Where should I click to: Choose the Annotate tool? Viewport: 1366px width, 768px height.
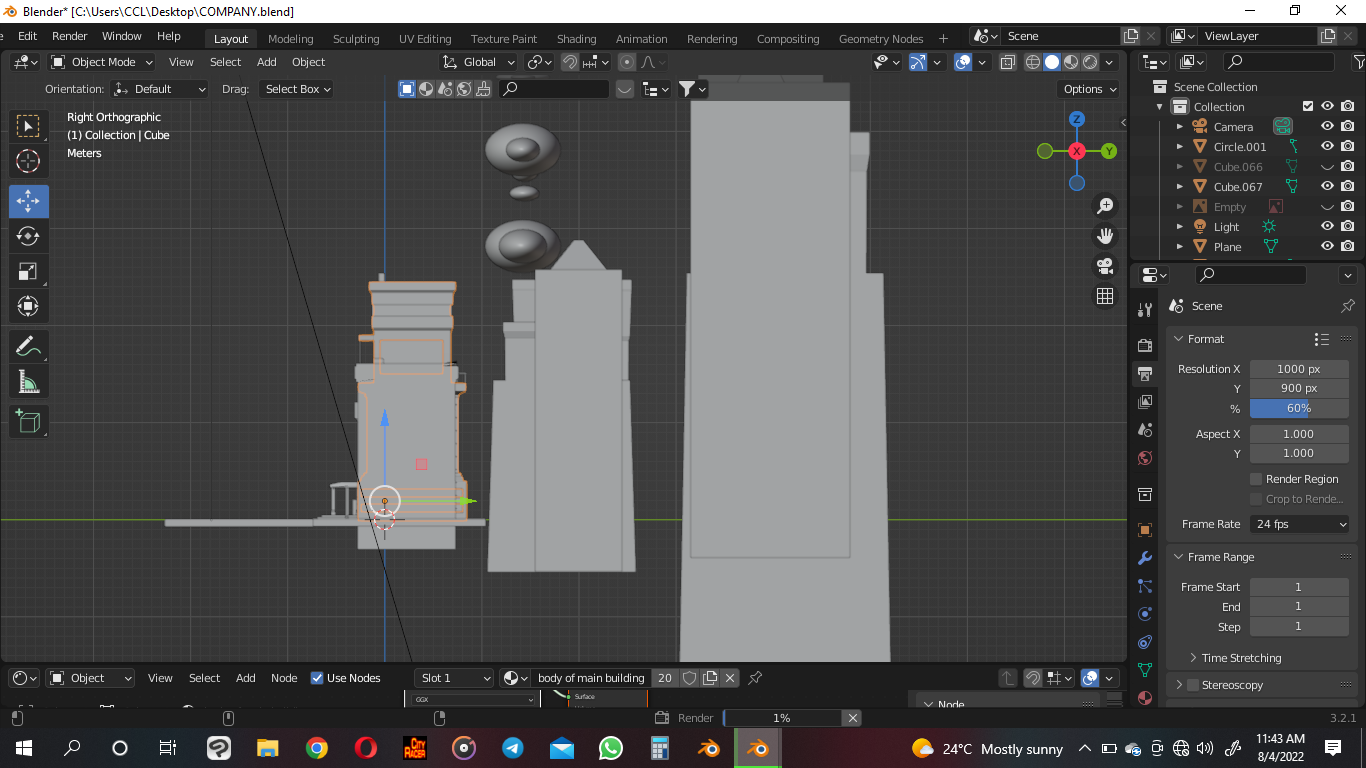coord(28,347)
